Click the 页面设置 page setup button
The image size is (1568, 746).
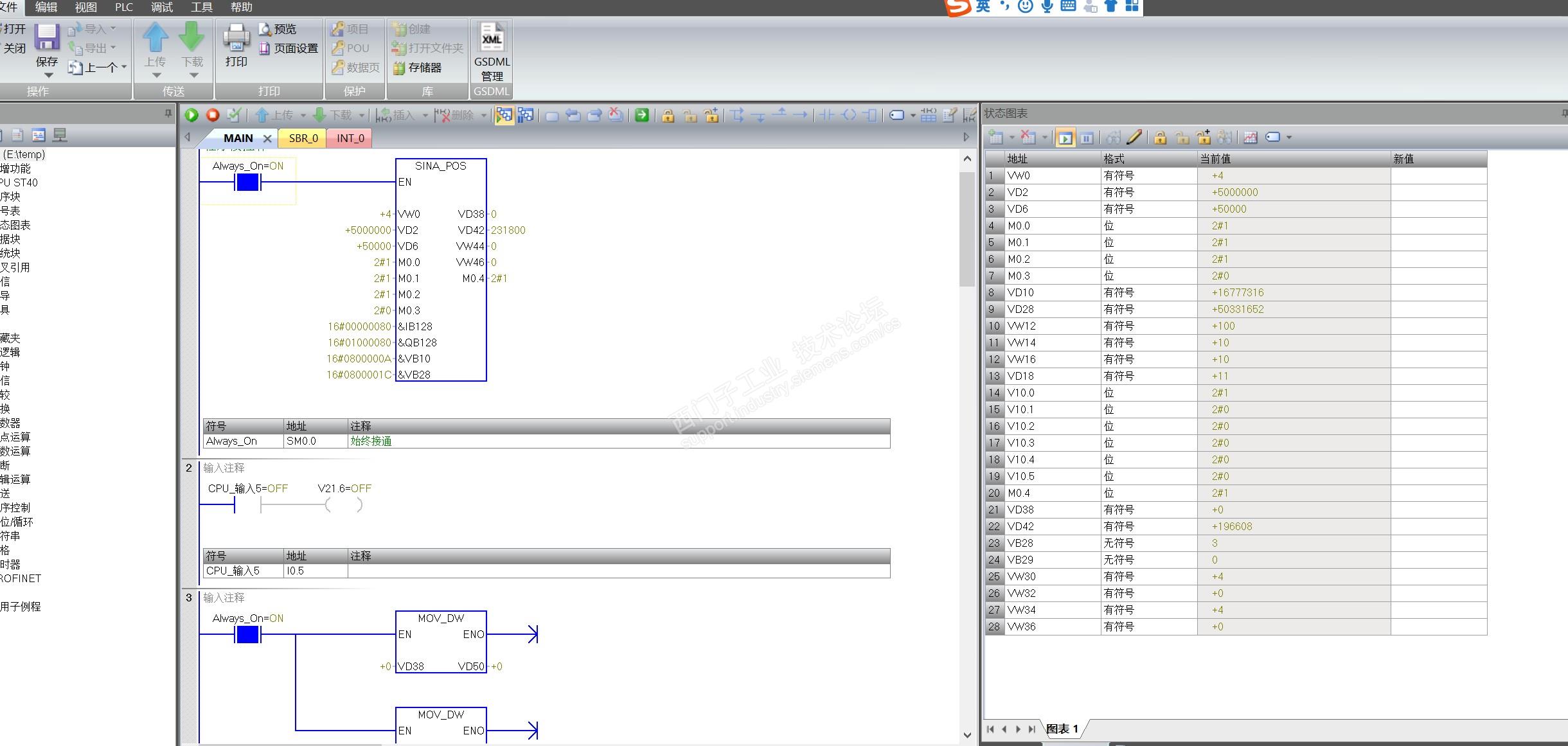click(289, 48)
